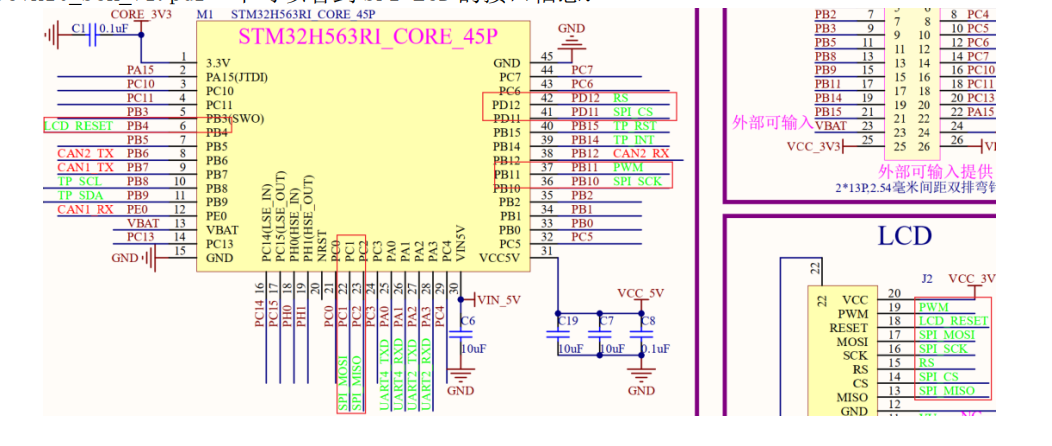Image resolution: width=1052 pixels, height=446 pixels.
Task: Click capacitor C6 symbol below VIN_5V
Action: coord(460,333)
